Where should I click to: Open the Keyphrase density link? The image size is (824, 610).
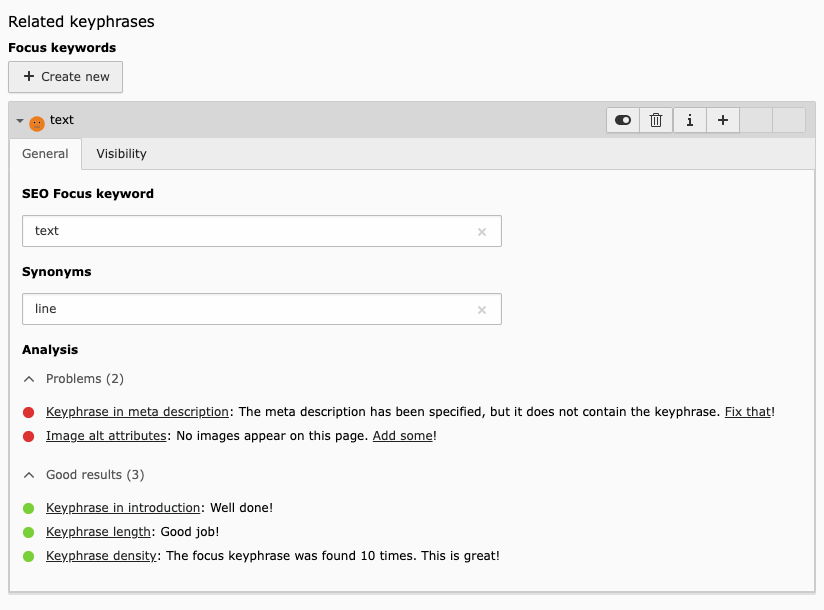(101, 556)
